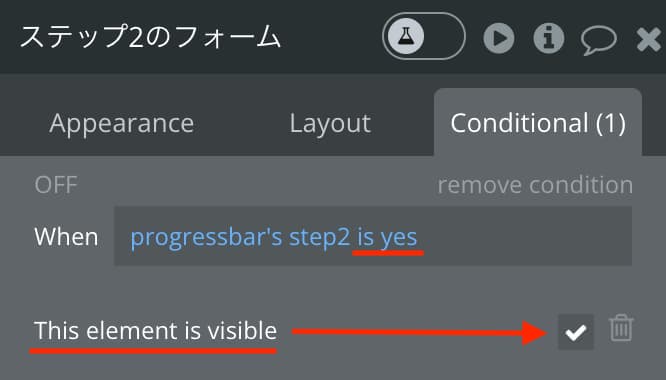Delete the visible property with trash icon
The image size is (666, 380).
click(621, 328)
